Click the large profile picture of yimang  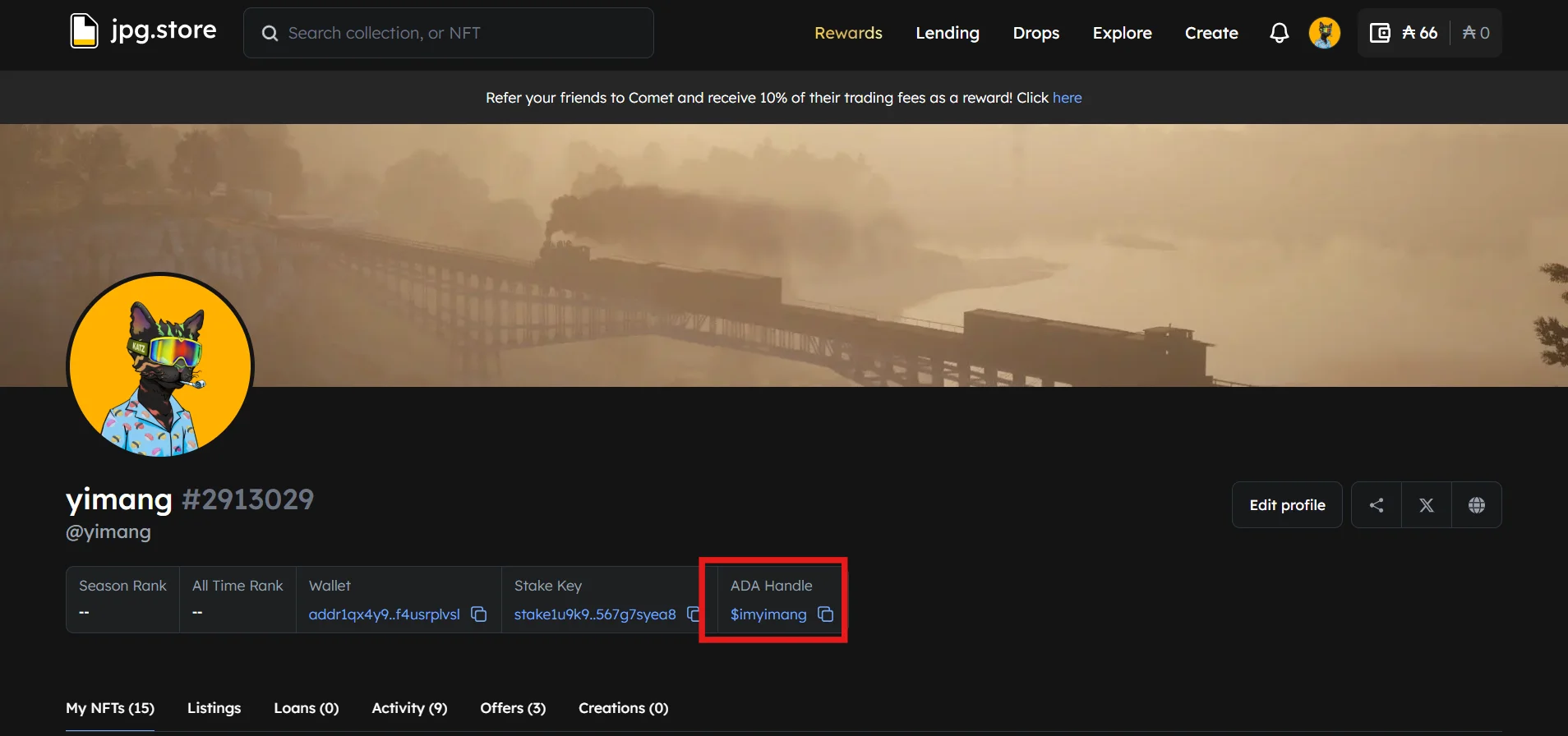(x=160, y=366)
